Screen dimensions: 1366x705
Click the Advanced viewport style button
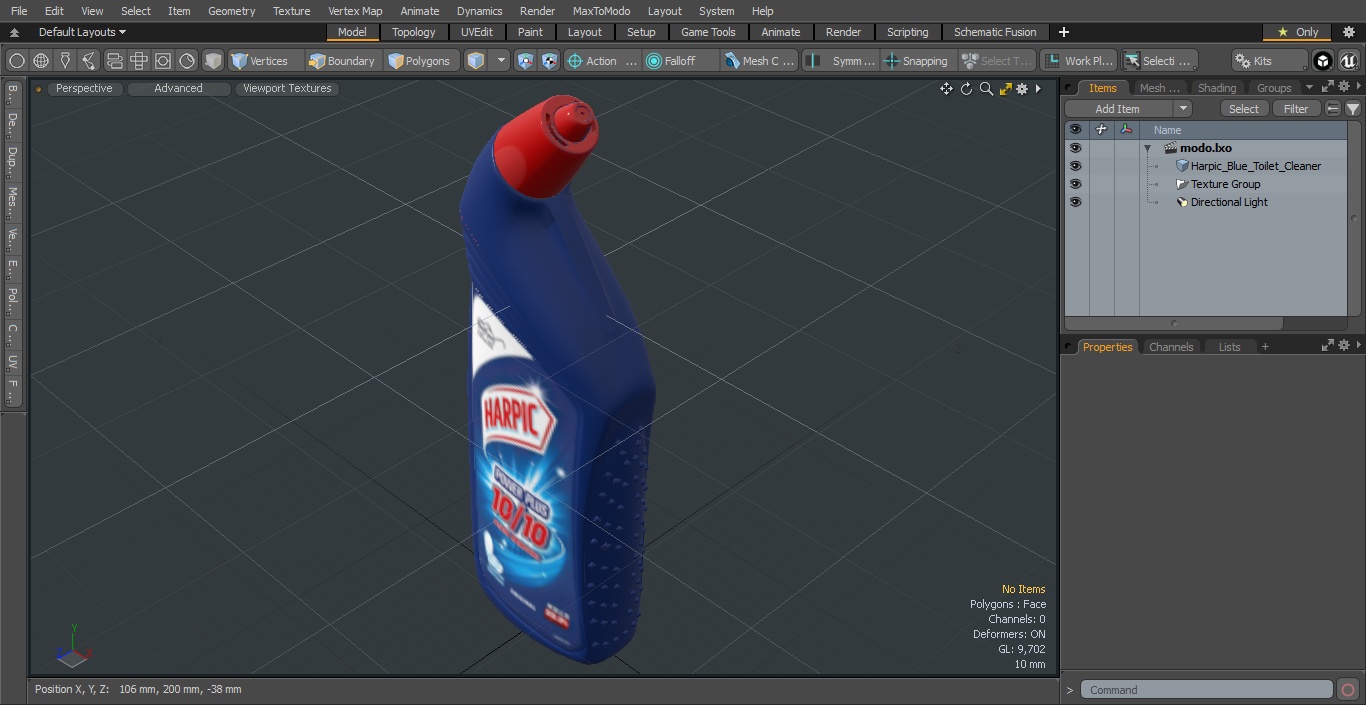point(178,88)
